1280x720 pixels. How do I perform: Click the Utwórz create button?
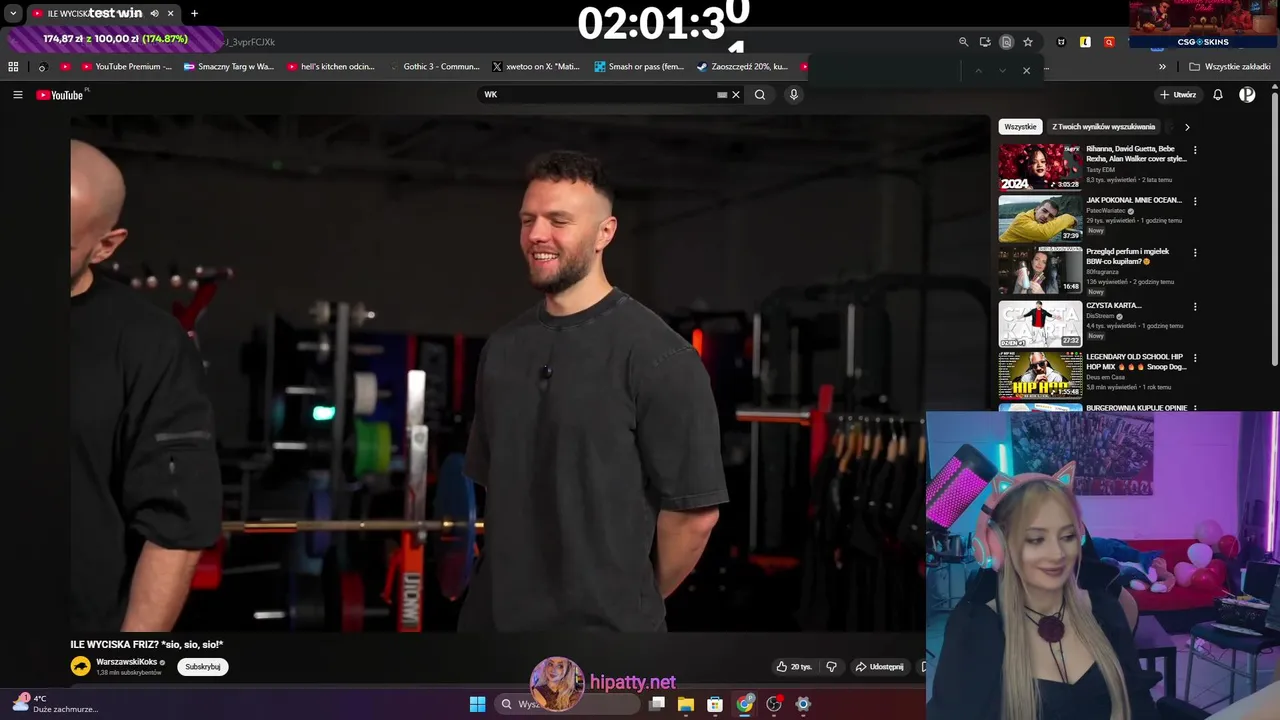(x=1178, y=95)
